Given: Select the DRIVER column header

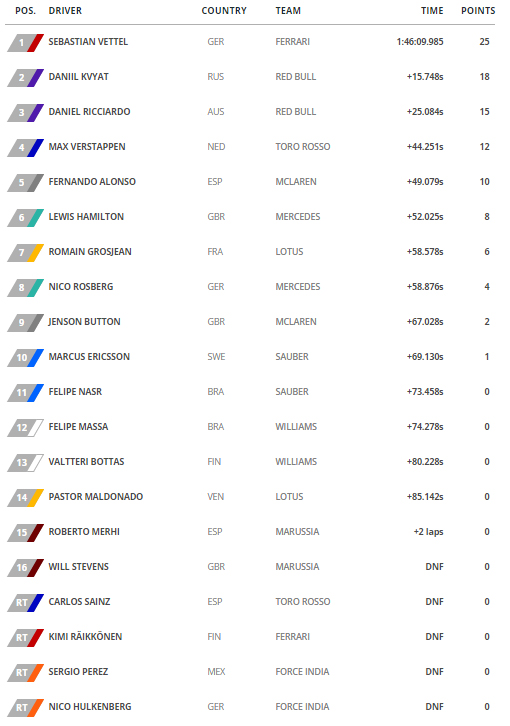Looking at the screenshot, I should pyautogui.click(x=65, y=11).
